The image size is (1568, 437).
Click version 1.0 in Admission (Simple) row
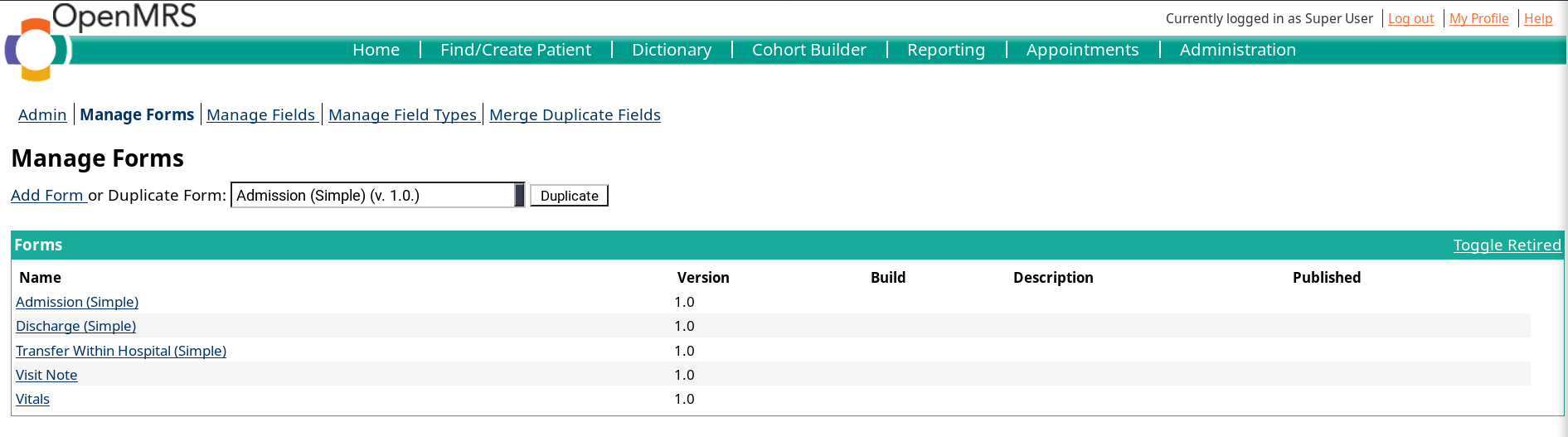click(684, 302)
